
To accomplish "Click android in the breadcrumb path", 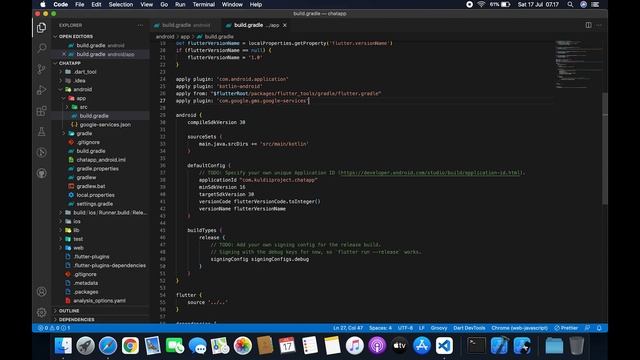I will click(165, 37).
